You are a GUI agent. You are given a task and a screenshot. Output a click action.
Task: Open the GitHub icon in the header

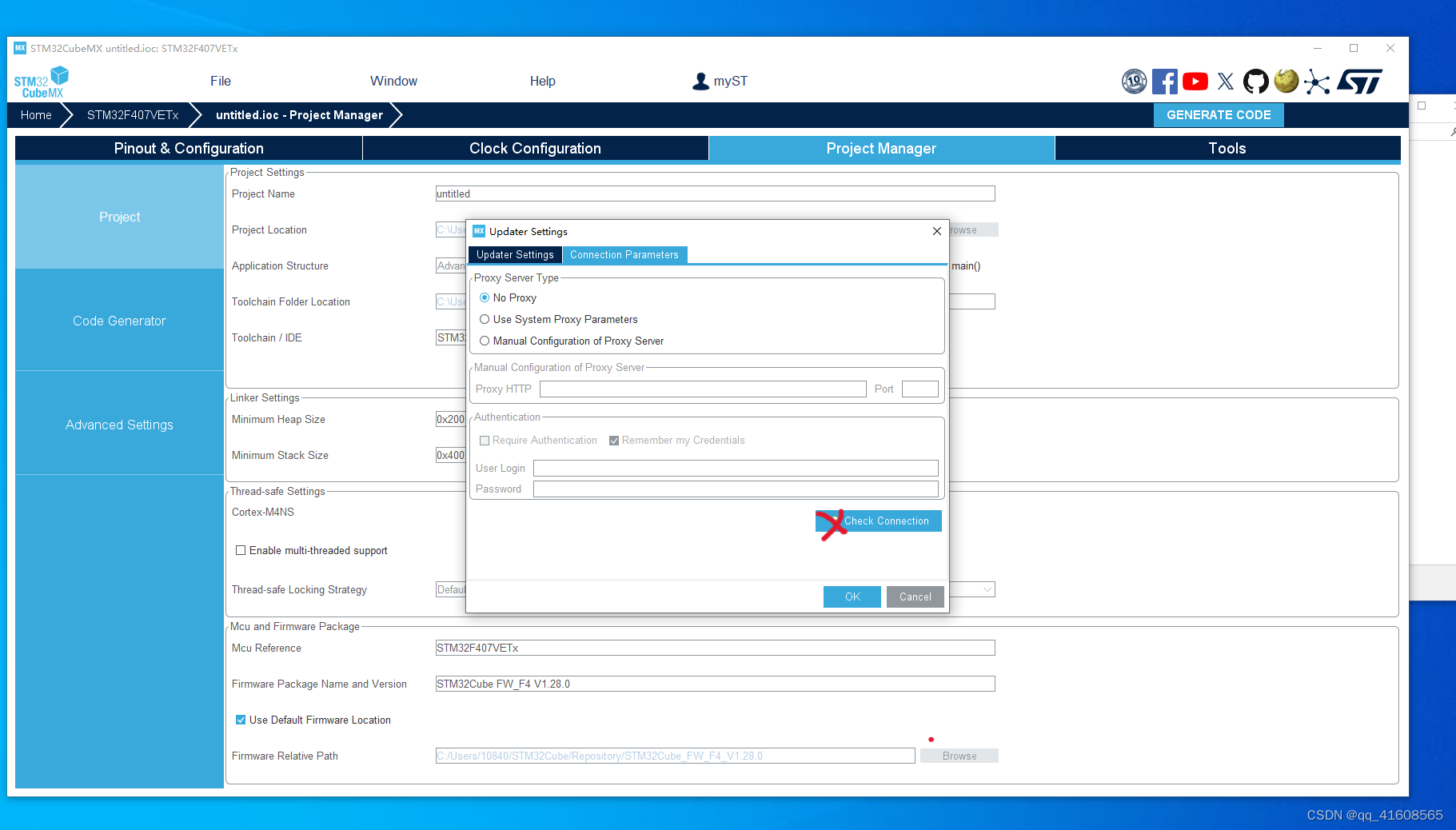1256,82
